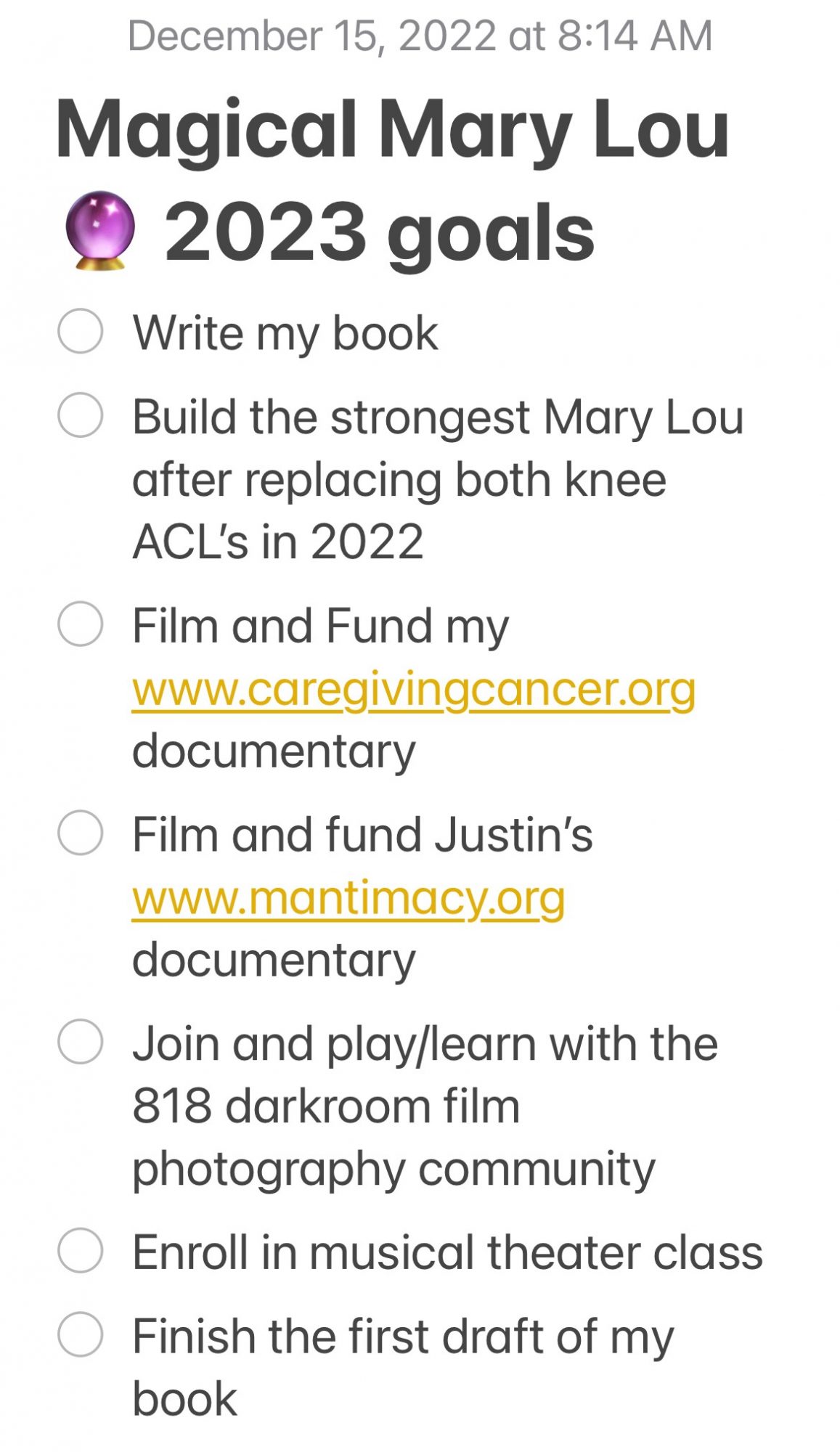Click "documentary" below the caregivingcancer link
840x1452 pixels.
pyautogui.click(x=274, y=751)
